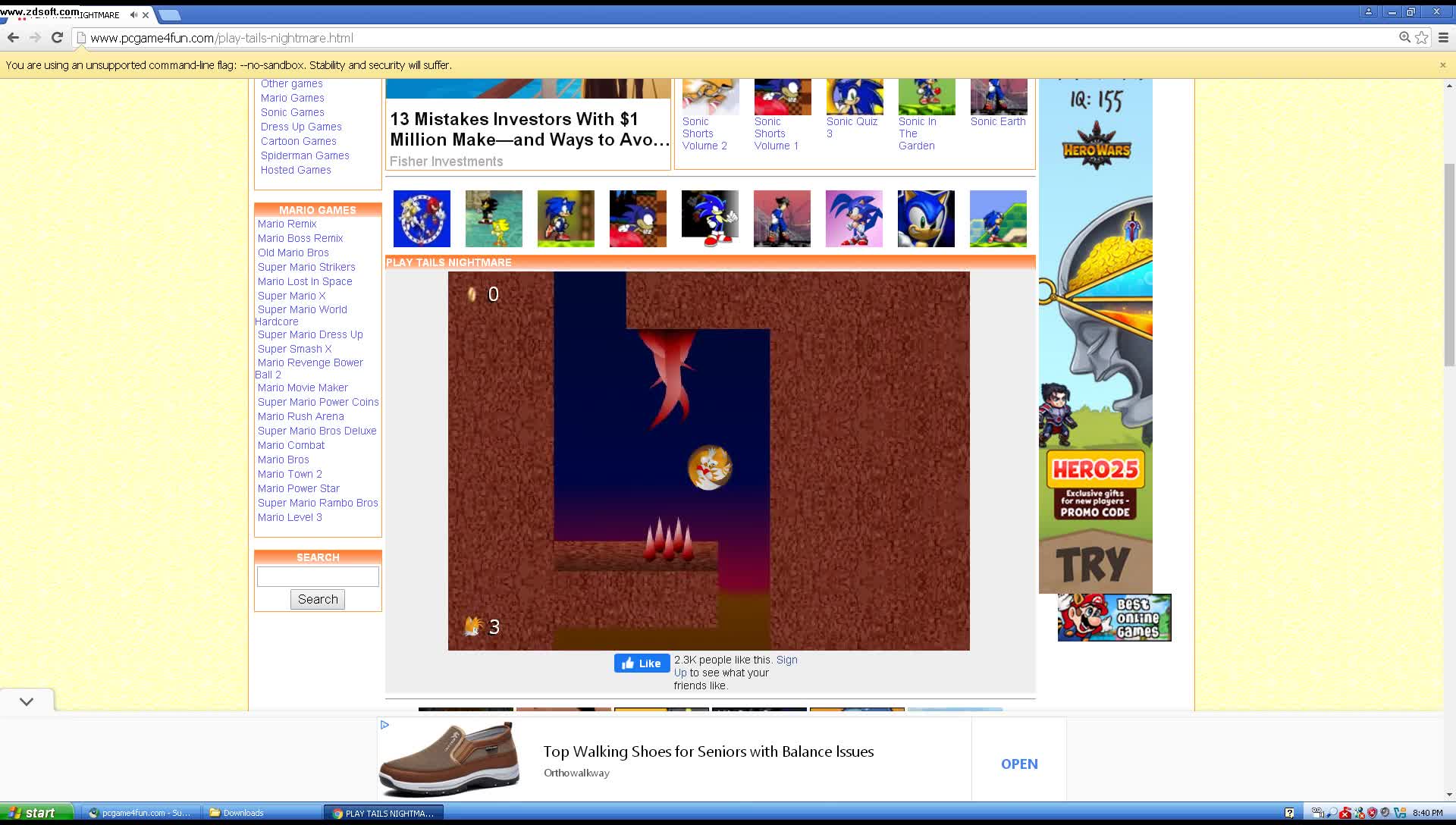The image size is (1456, 825).
Task: Bookmark page with star icon
Action: [x=1422, y=38]
